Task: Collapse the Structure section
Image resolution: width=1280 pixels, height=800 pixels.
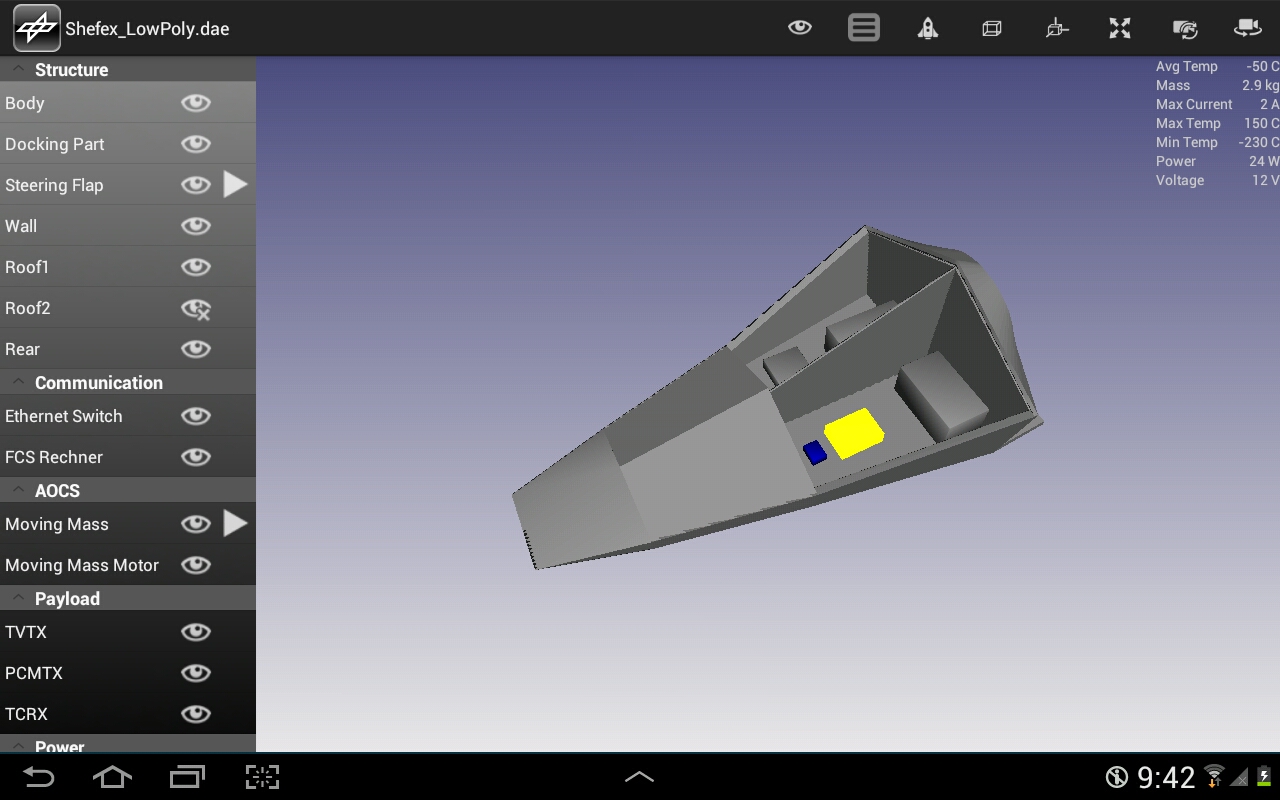Action: [20, 70]
